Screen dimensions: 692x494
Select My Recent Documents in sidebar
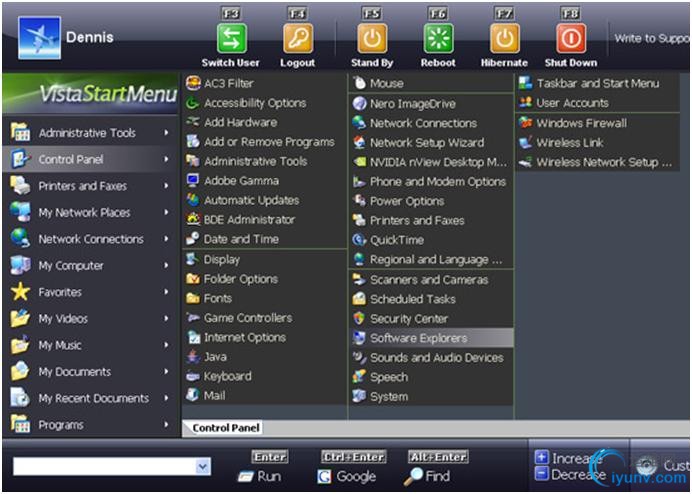(90, 398)
